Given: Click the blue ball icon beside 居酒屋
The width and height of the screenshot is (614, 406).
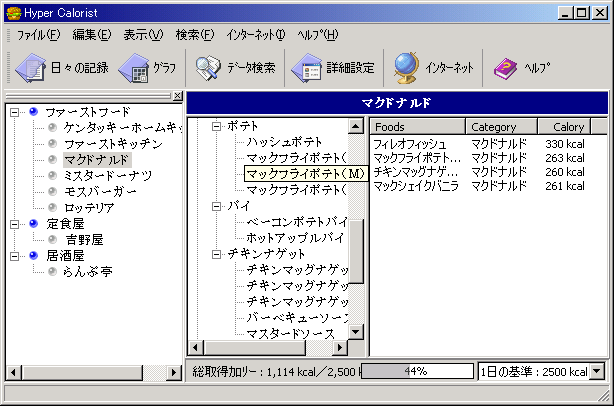Looking at the screenshot, I should [x=34, y=256].
